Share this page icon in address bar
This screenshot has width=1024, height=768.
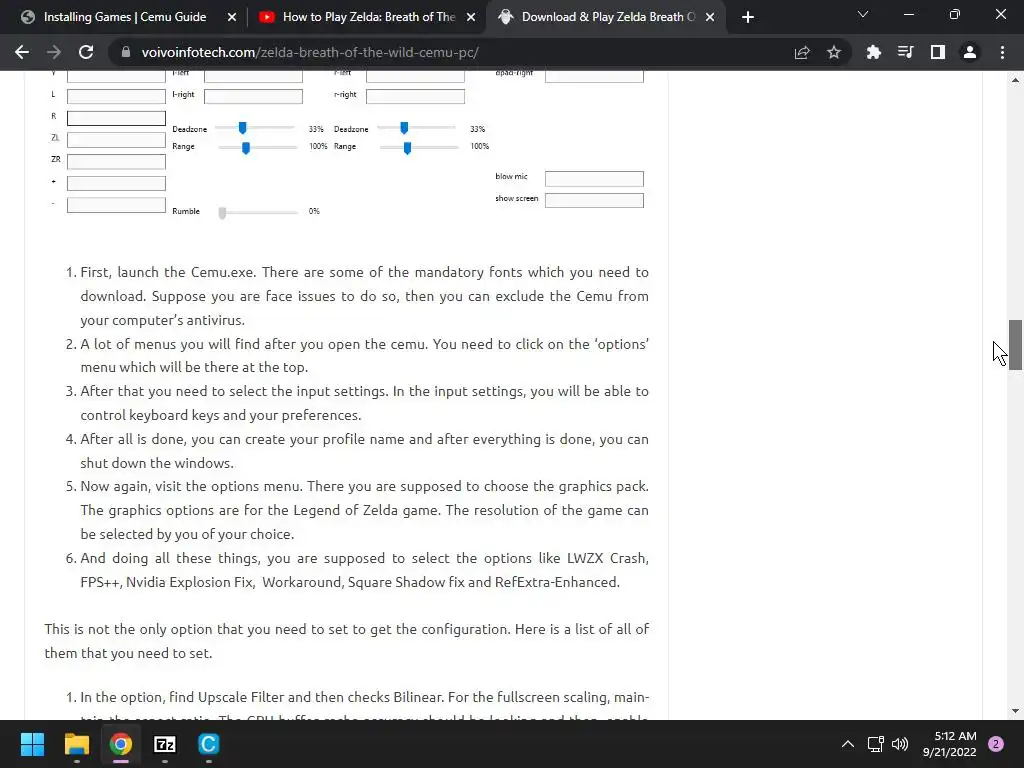[x=802, y=52]
